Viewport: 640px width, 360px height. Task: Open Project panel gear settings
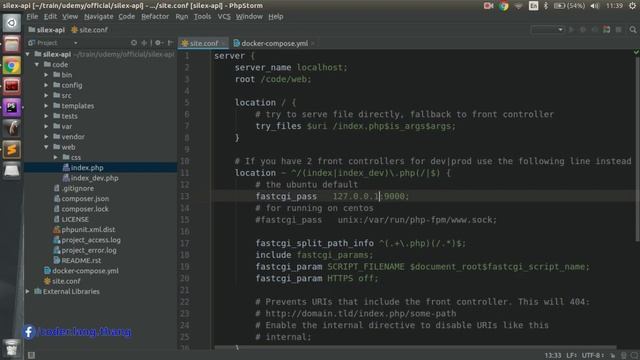click(x=158, y=43)
